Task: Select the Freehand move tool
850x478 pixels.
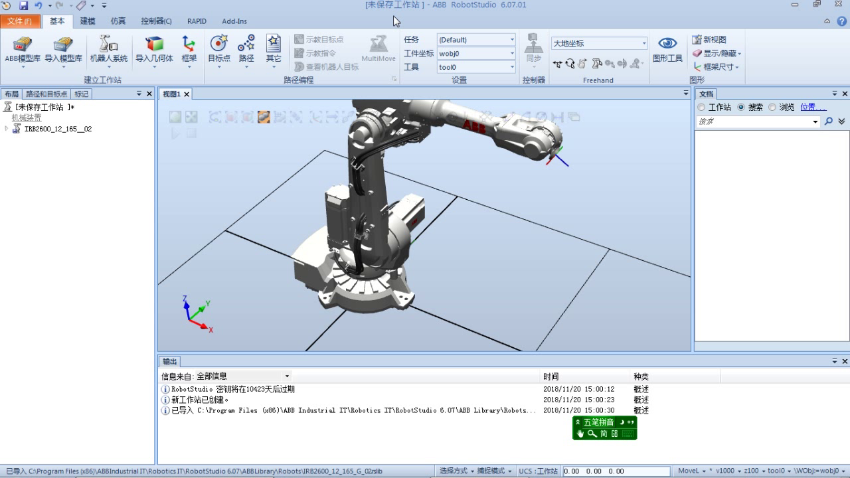Action: [557, 64]
